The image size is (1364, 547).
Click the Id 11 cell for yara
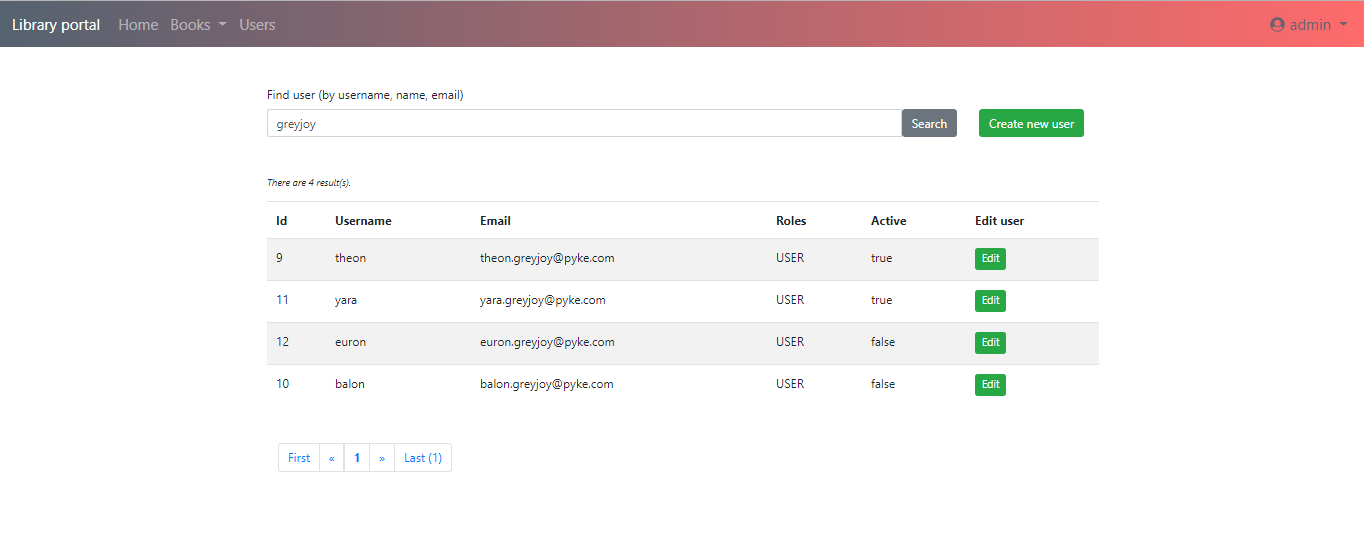(x=283, y=300)
